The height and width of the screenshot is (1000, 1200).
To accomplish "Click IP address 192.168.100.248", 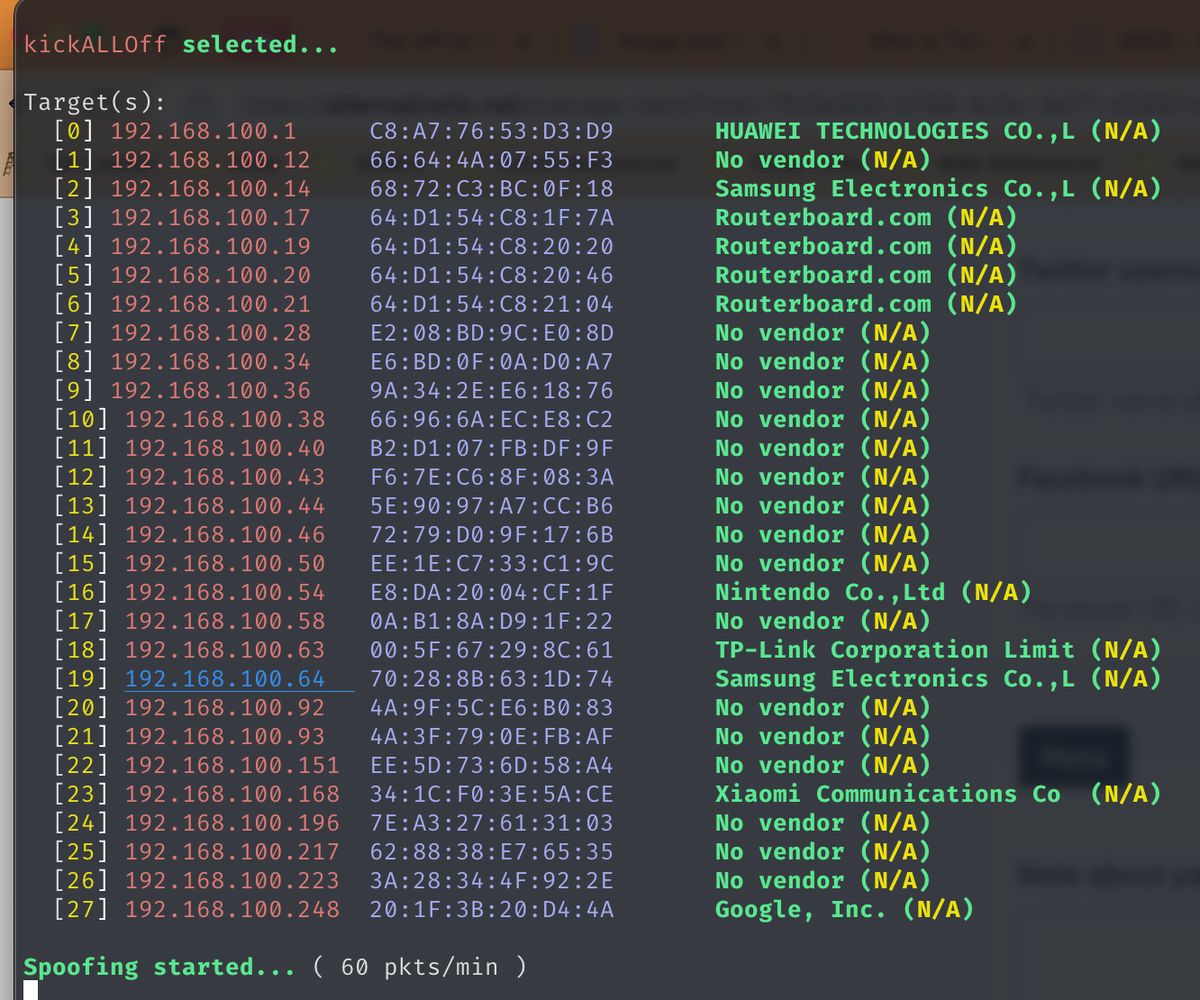I will 232,910.
